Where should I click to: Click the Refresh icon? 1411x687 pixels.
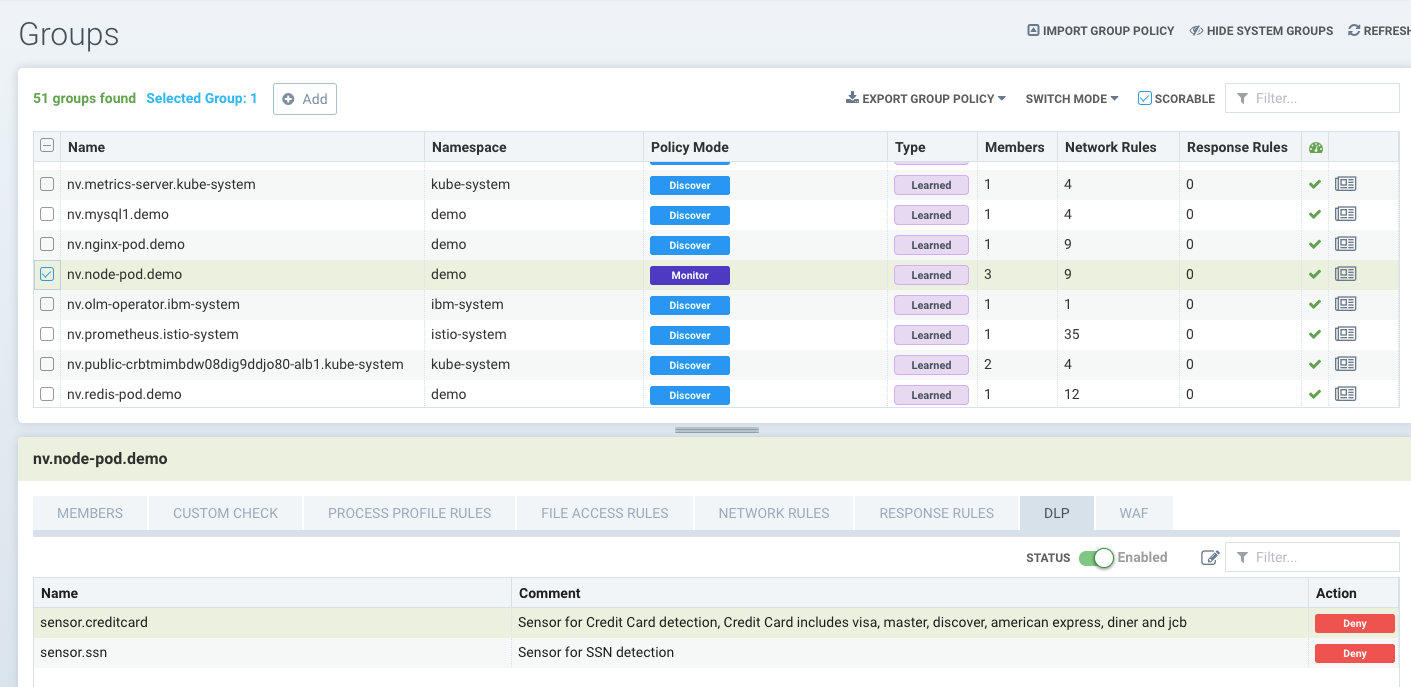tap(1354, 31)
